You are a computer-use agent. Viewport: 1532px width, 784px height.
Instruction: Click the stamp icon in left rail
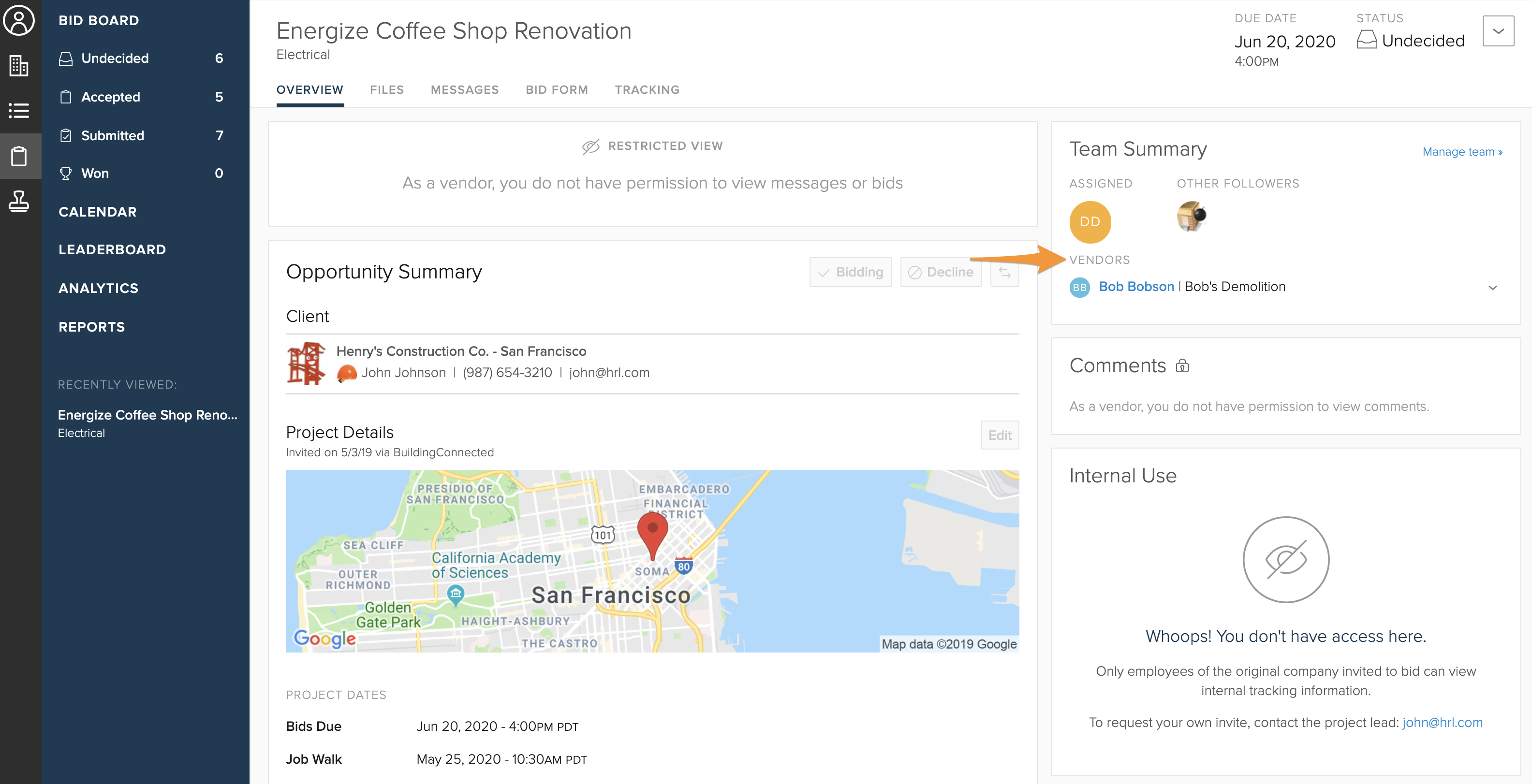click(19, 202)
